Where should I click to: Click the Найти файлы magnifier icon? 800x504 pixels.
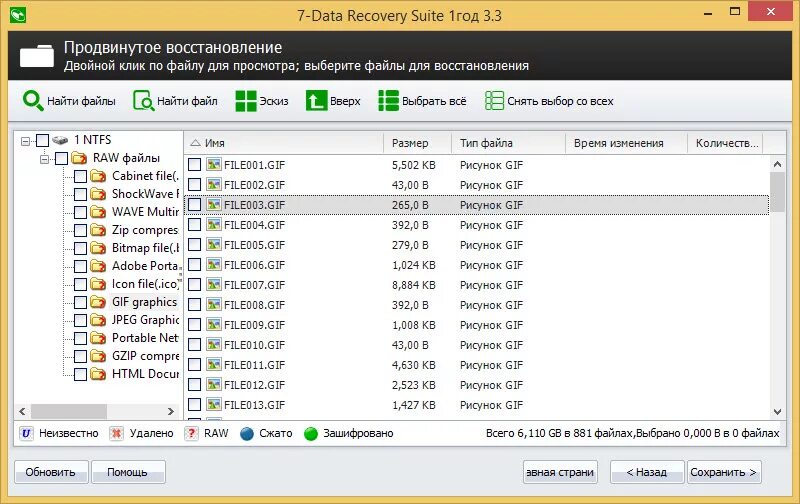point(33,101)
